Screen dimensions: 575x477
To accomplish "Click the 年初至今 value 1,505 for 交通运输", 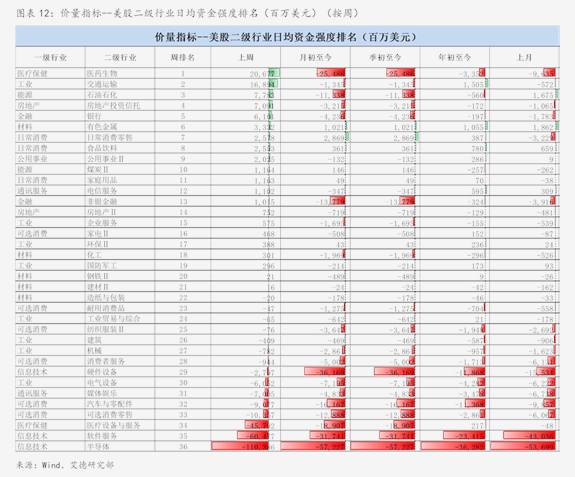I will point(474,85).
